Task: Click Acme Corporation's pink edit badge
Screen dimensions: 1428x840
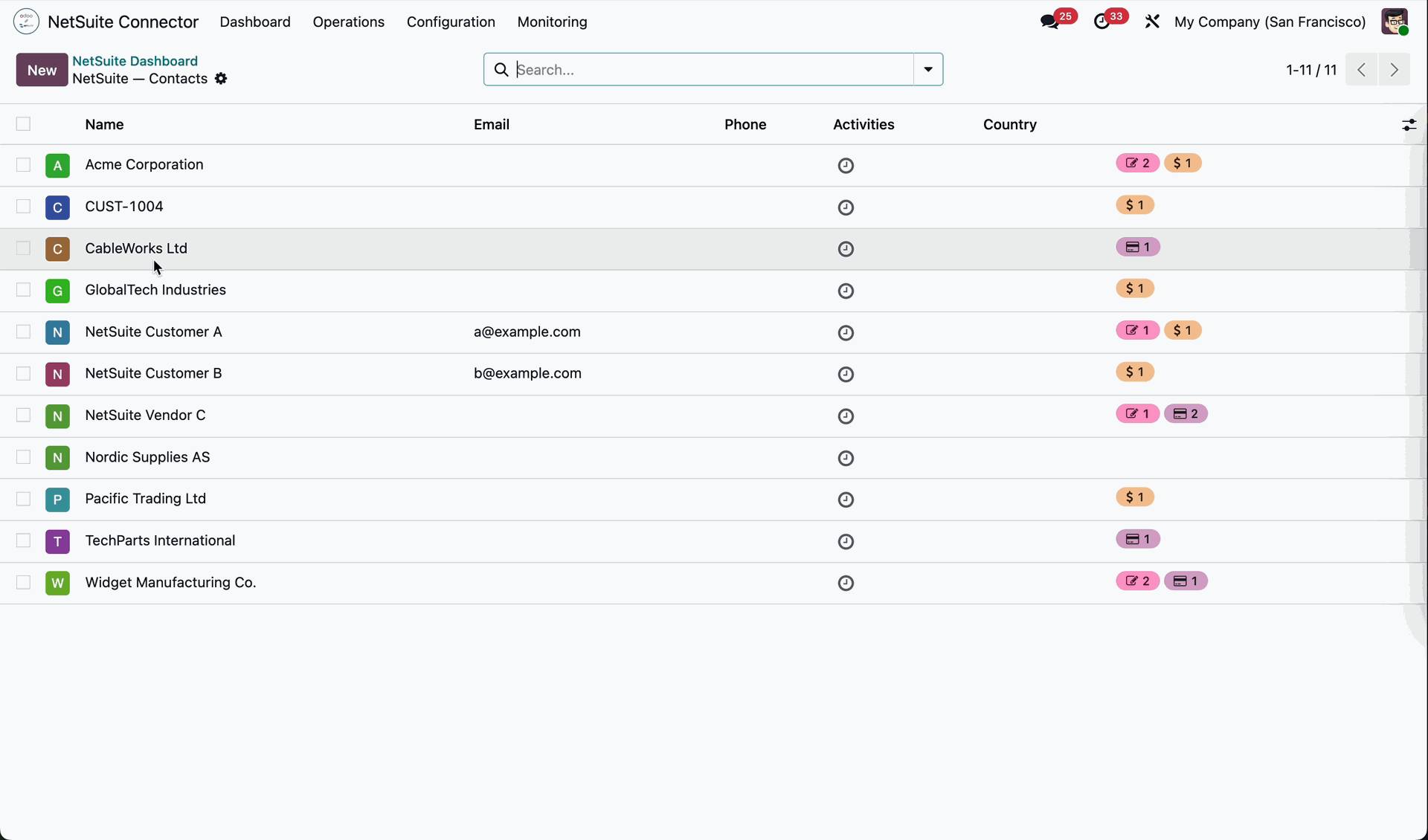Action: pos(1137,164)
